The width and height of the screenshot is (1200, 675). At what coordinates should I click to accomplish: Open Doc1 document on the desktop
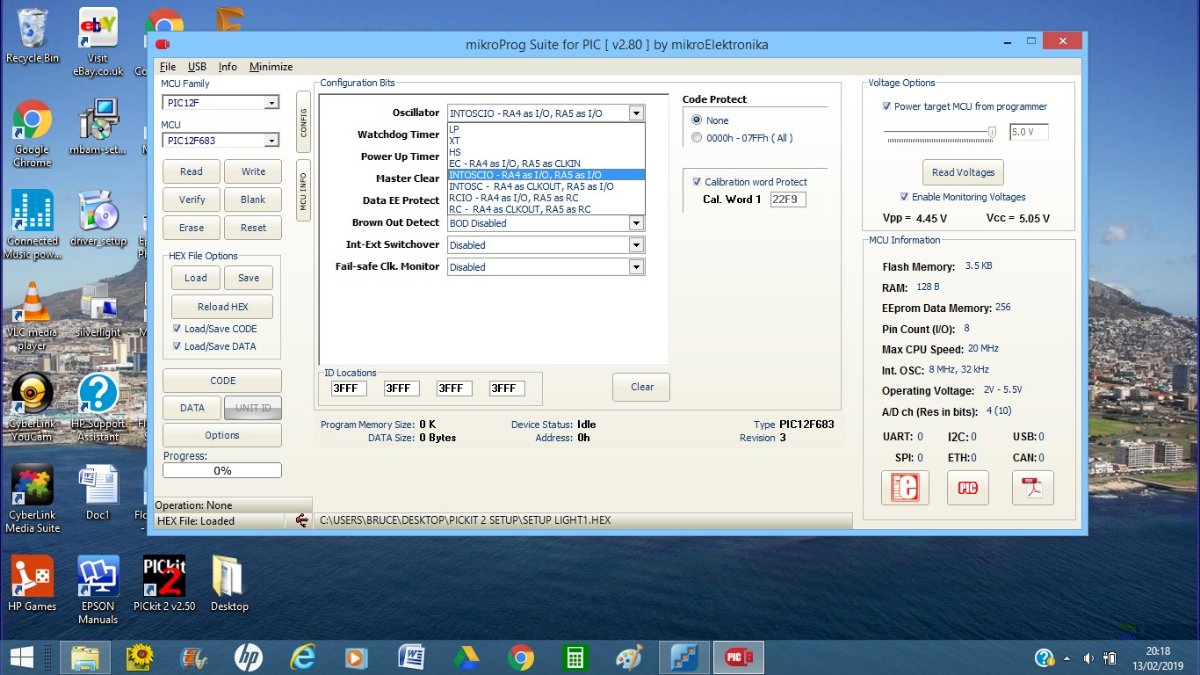click(x=98, y=493)
